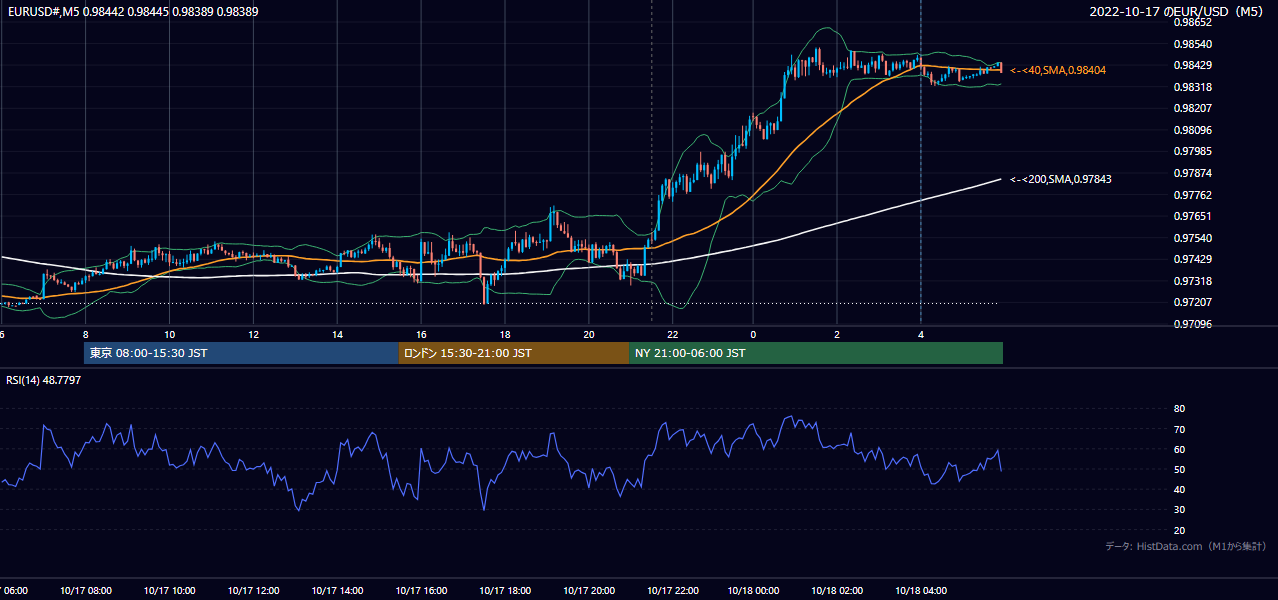Click hour 18 on the chart hour axis

click(505, 334)
